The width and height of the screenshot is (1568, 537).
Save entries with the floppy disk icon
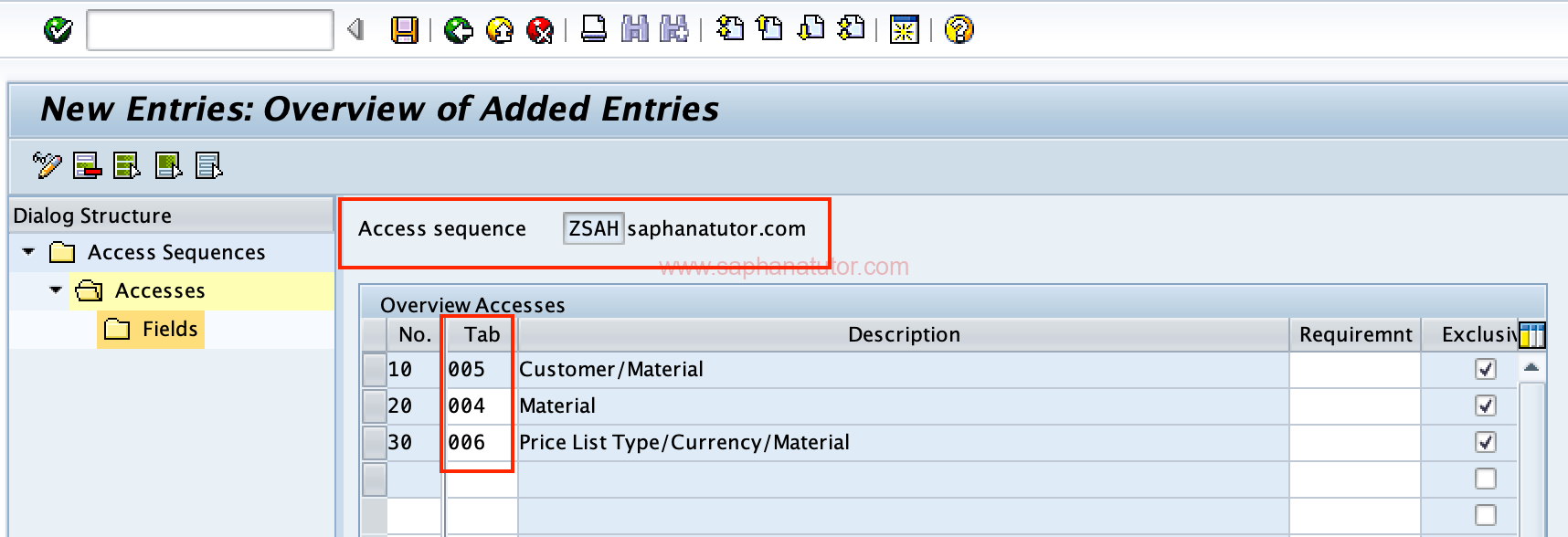pyautogui.click(x=404, y=30)
